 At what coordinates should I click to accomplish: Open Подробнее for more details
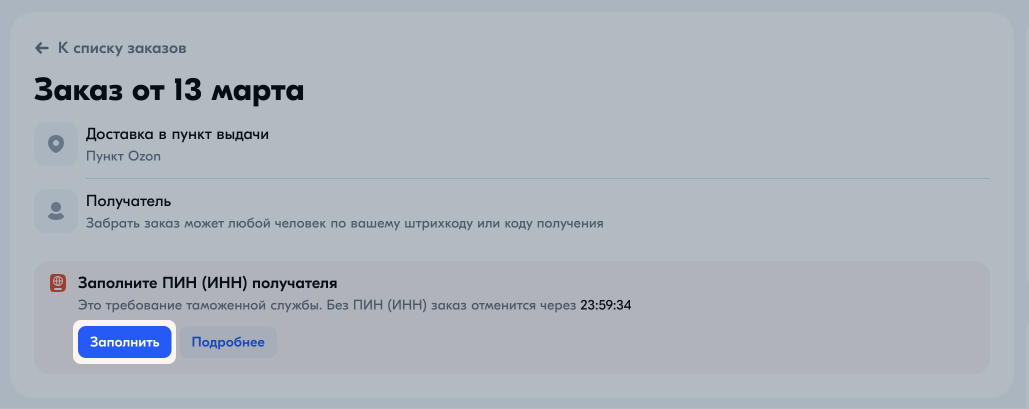click(228, 342)
